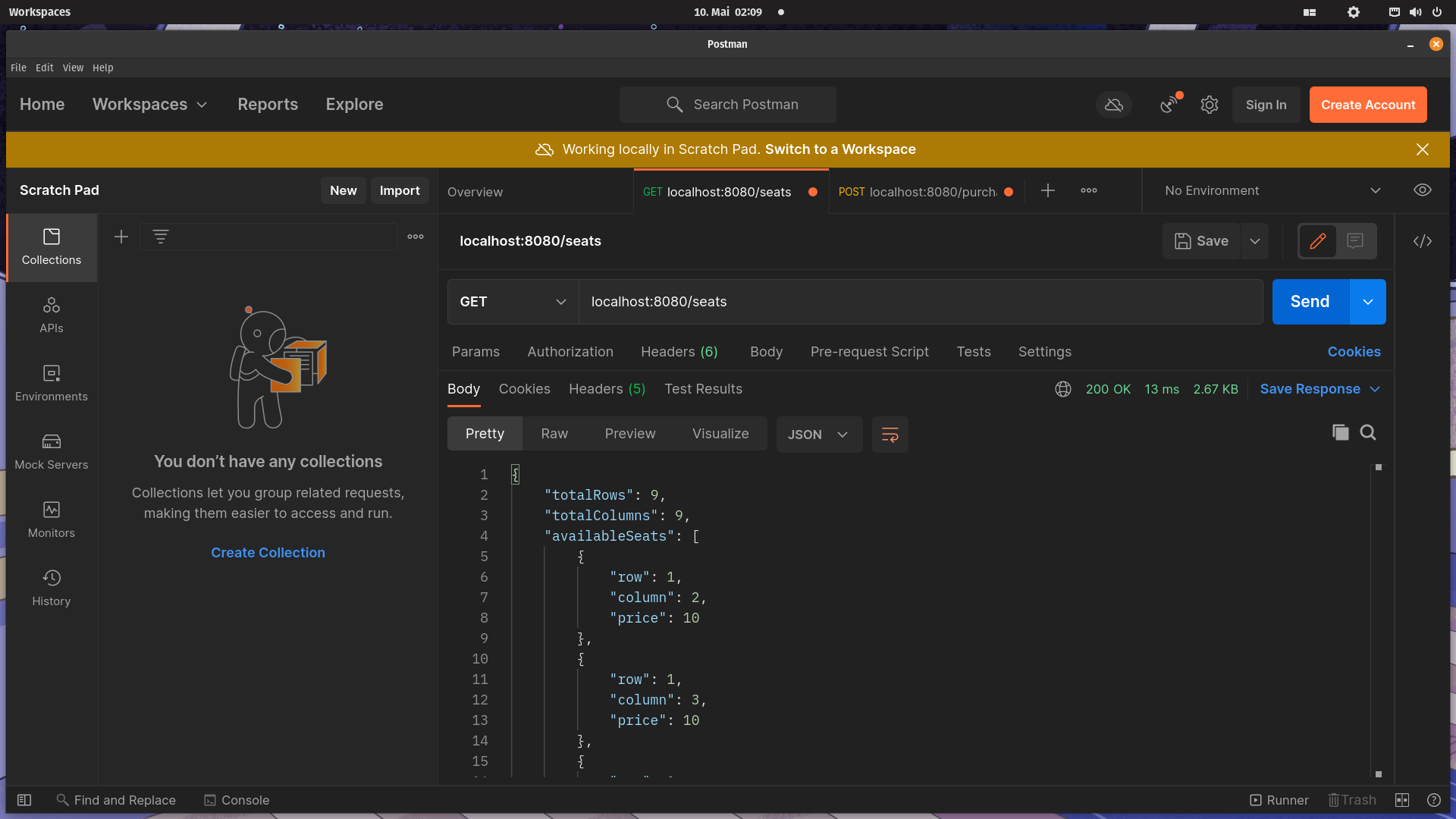This screenshot has height=819, width=1456.
Task: Toggle environment quick look eye icon
Action: tap(1422, 190)
